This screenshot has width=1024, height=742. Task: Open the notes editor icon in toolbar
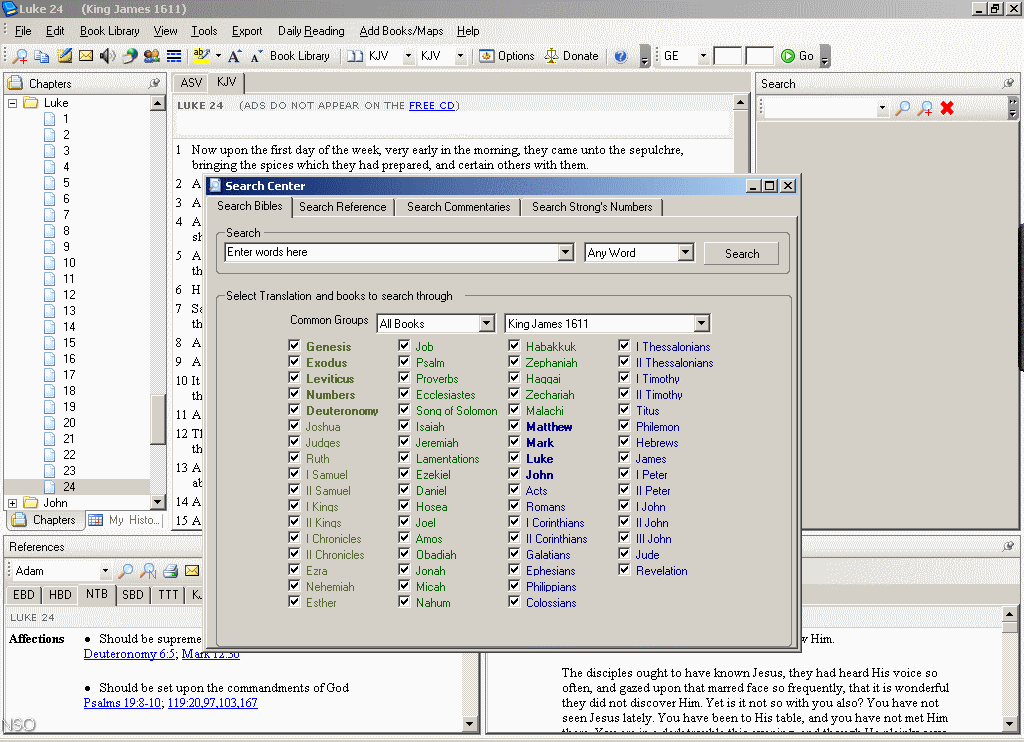tap(64, 56)
